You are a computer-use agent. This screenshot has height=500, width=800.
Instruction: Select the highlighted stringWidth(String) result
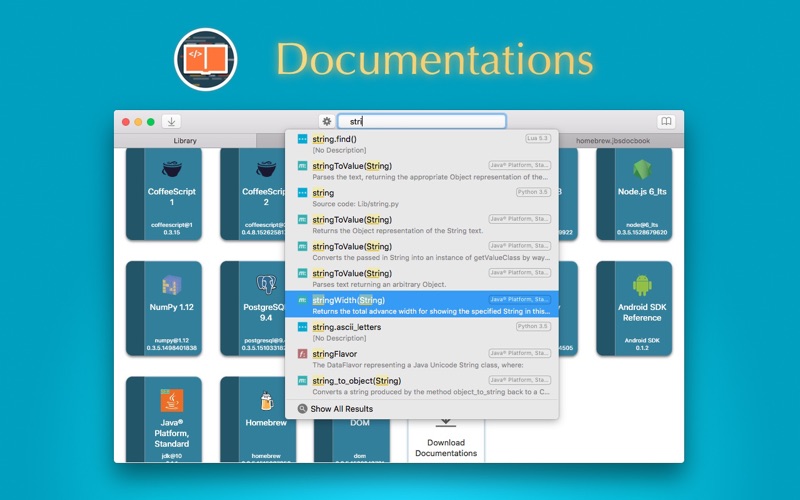click(x=422, y=305)
